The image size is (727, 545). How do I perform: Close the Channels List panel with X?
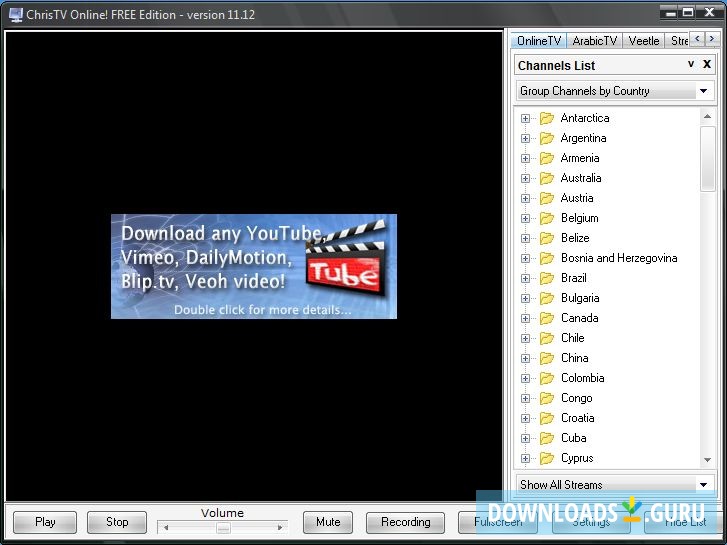[707, 64]
